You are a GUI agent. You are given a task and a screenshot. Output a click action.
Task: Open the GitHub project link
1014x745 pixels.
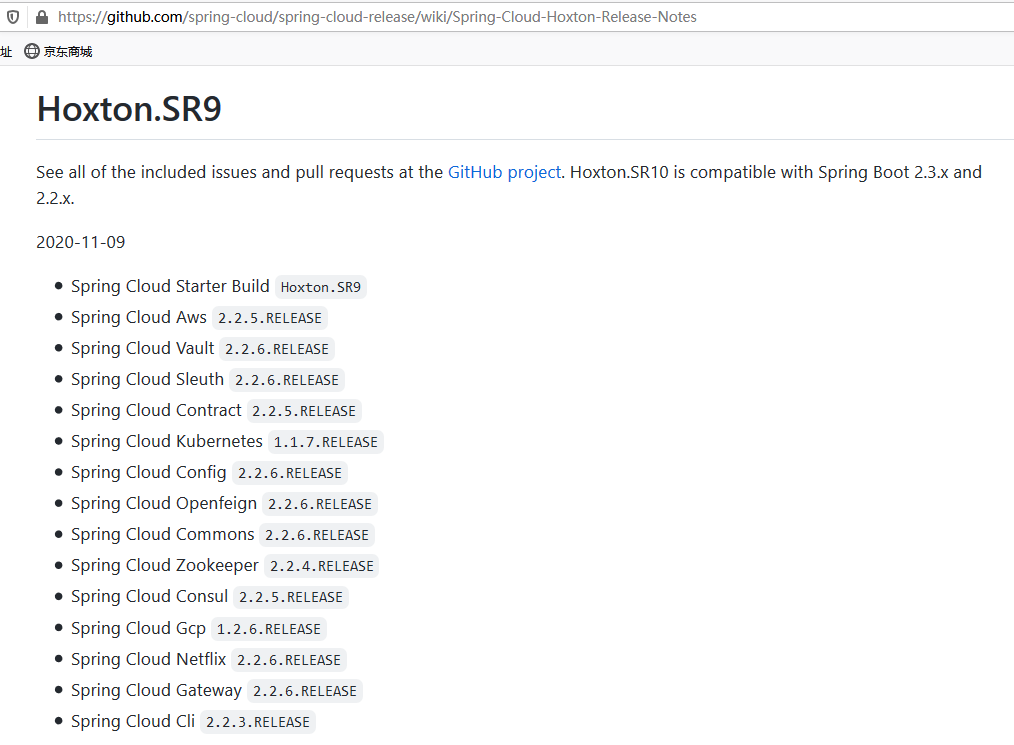coord(504,172)
